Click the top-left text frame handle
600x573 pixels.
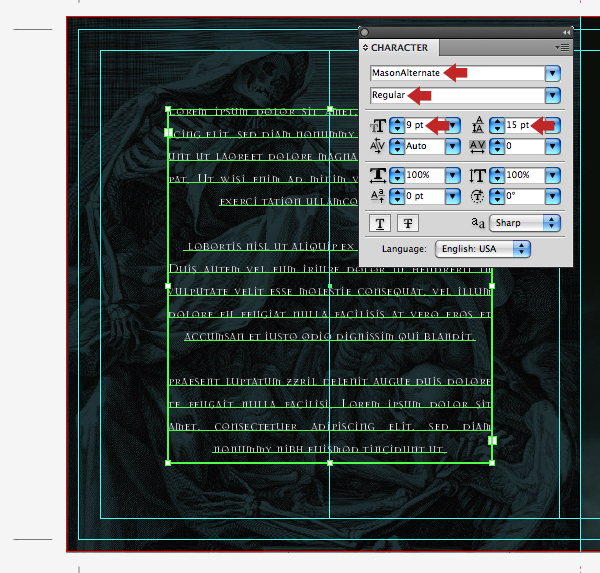click(168, 109)
